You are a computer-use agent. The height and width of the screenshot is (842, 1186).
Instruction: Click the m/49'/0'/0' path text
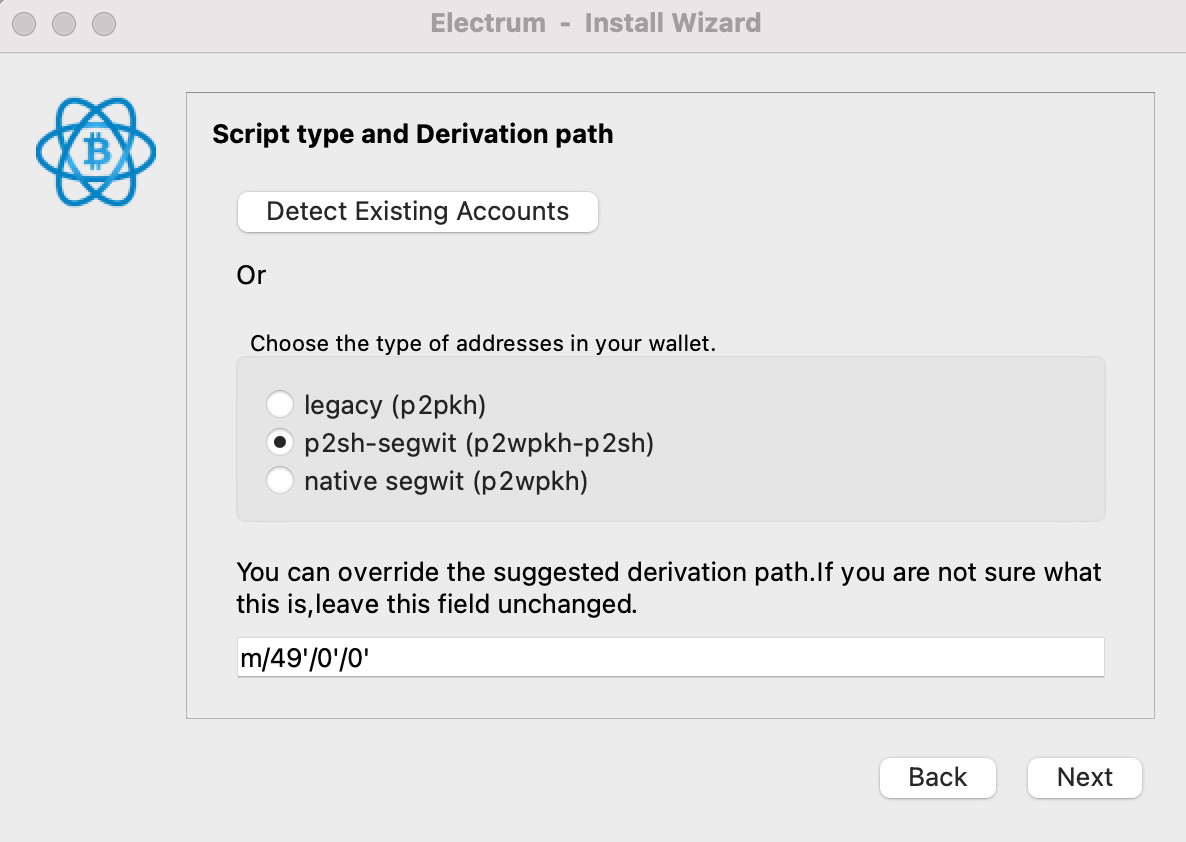point(305,658)
